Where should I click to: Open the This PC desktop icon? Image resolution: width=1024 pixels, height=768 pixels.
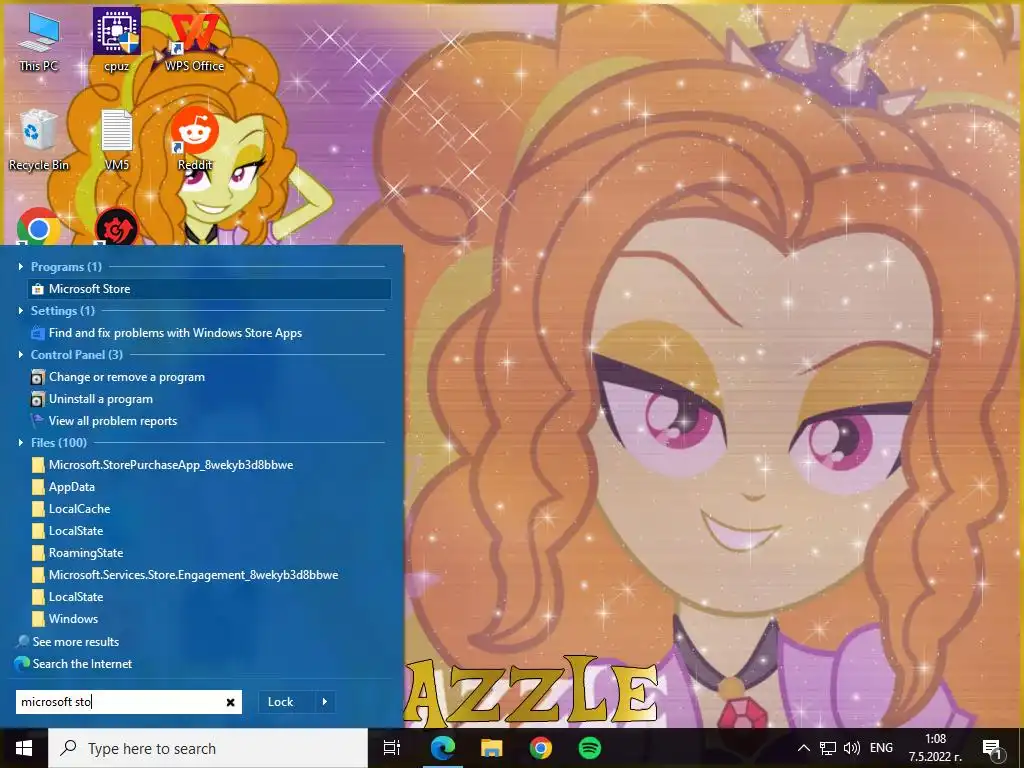39,40
